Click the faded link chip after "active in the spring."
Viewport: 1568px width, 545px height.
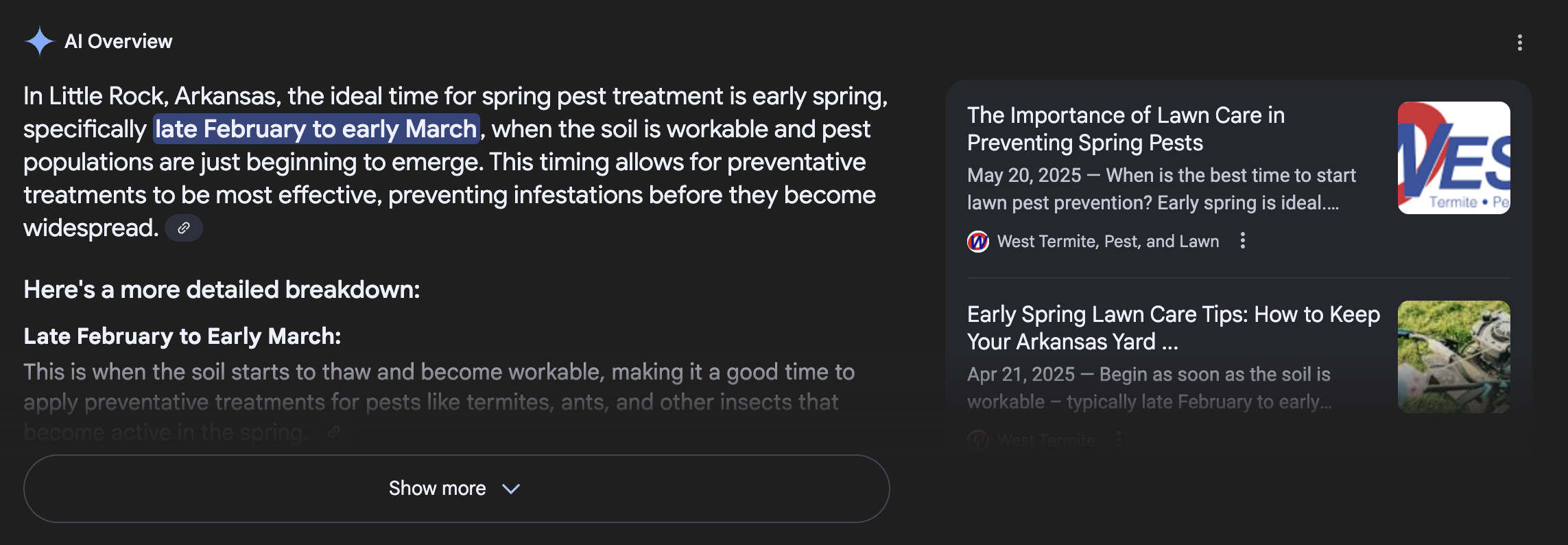coord(334,432)
